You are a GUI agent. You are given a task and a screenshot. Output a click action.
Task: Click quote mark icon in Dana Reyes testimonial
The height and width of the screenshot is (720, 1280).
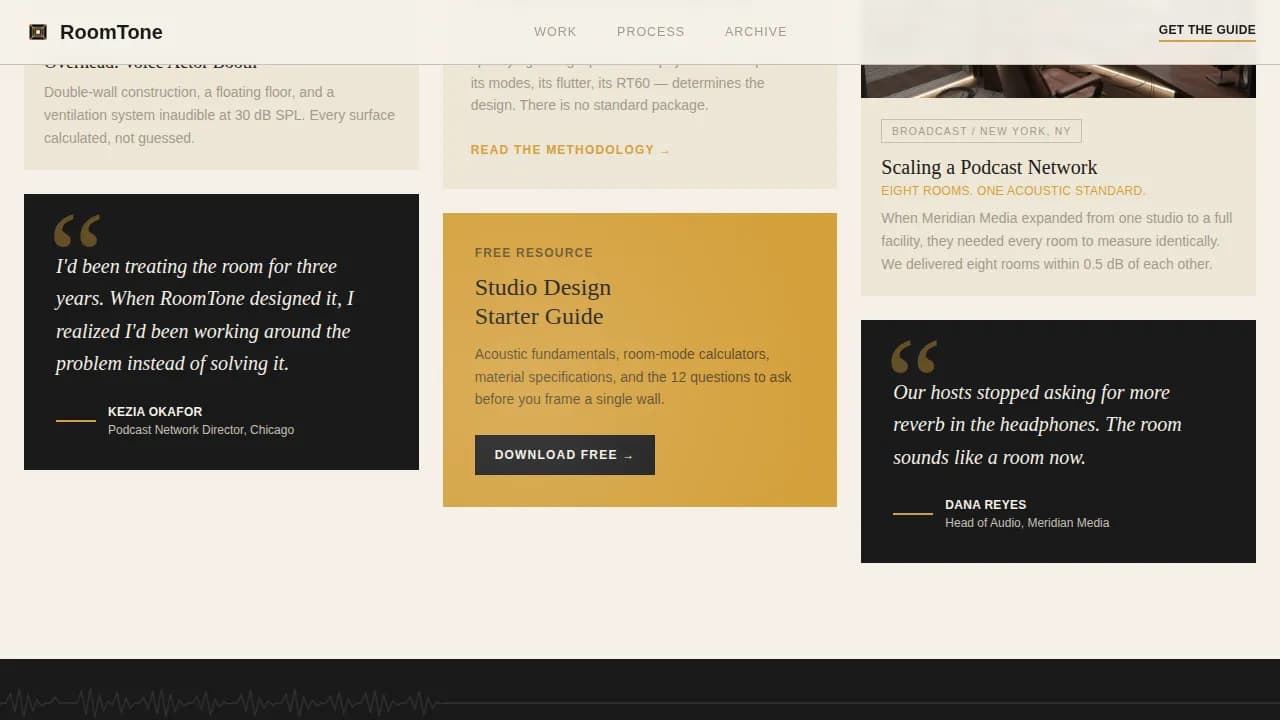(x=913, y=357)
